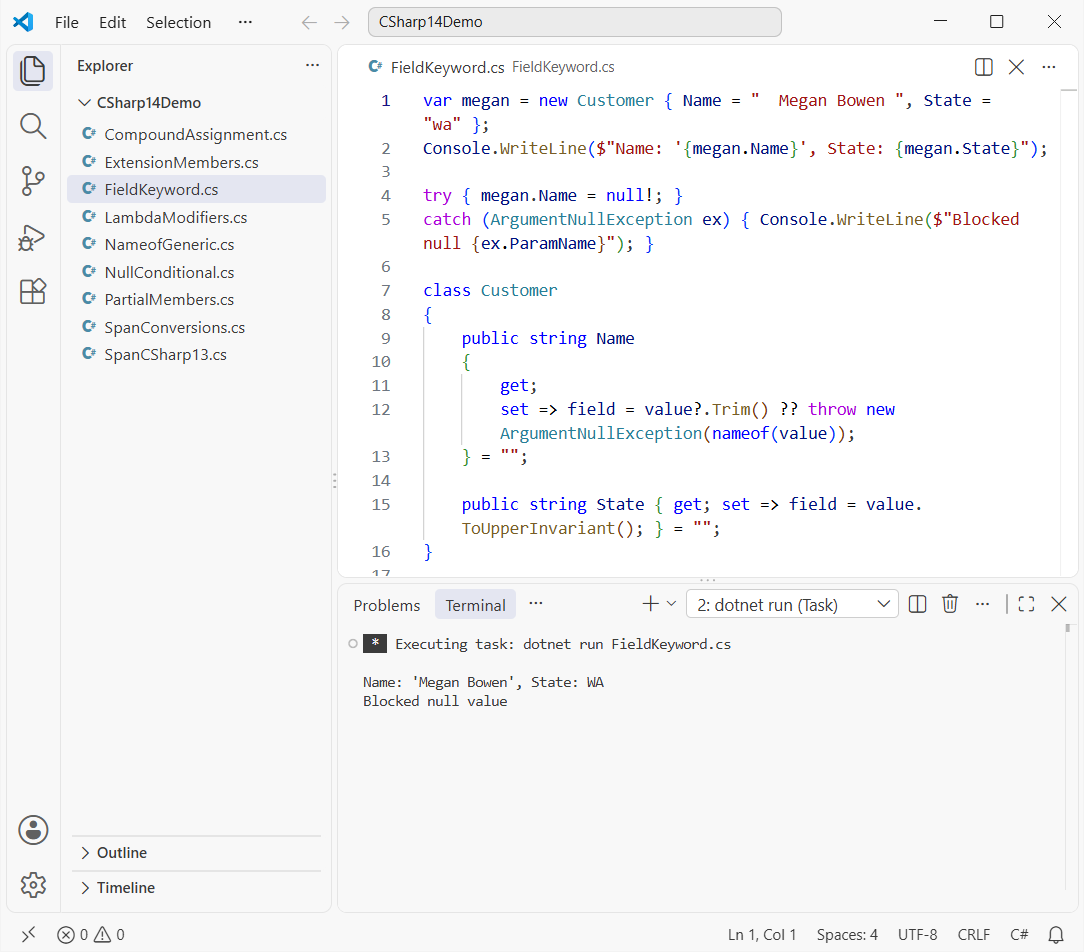Go forward with the right arrow

(342, 23)
